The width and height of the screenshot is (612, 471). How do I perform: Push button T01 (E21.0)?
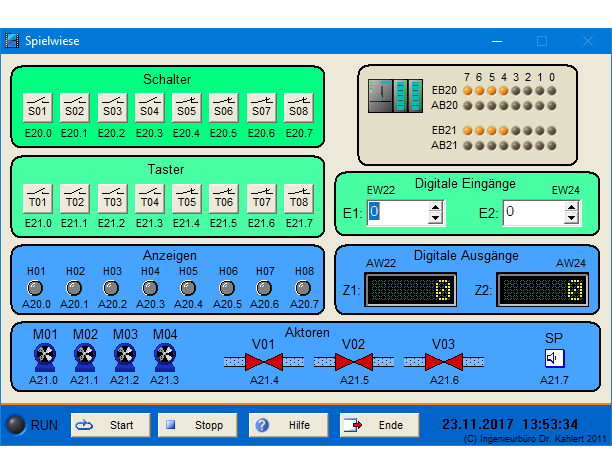[x=37, y=199]
